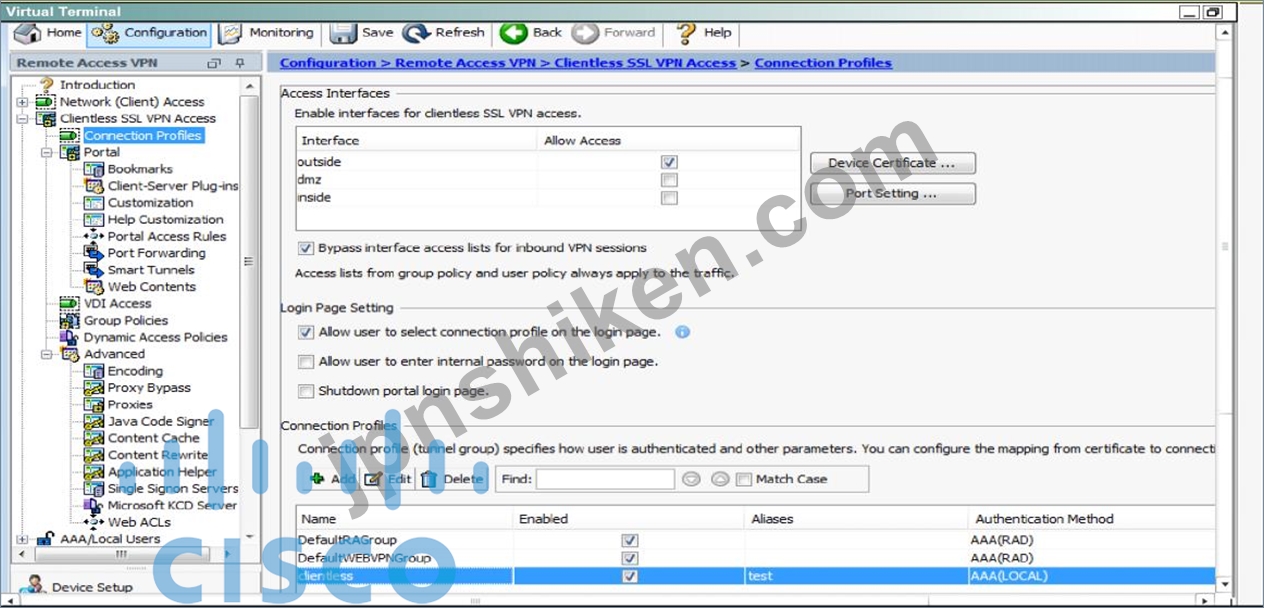1264x608 pixels.
Task: Open the Introduction tree item
Action: click(97, 85)
